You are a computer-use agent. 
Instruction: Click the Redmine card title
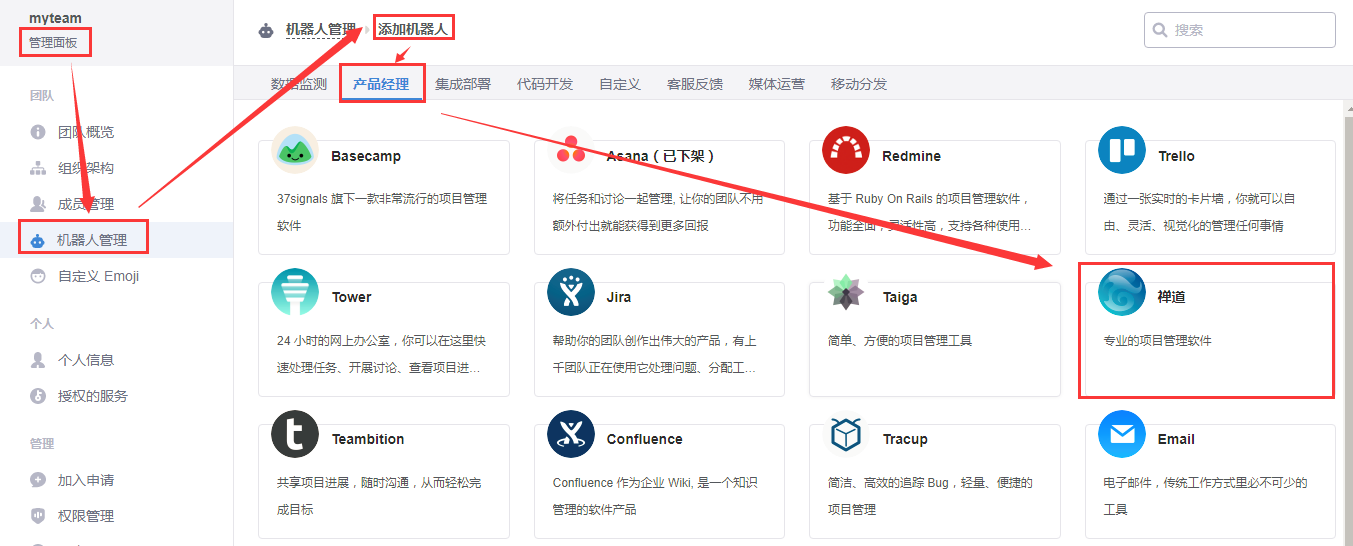(x=911, y=156)
